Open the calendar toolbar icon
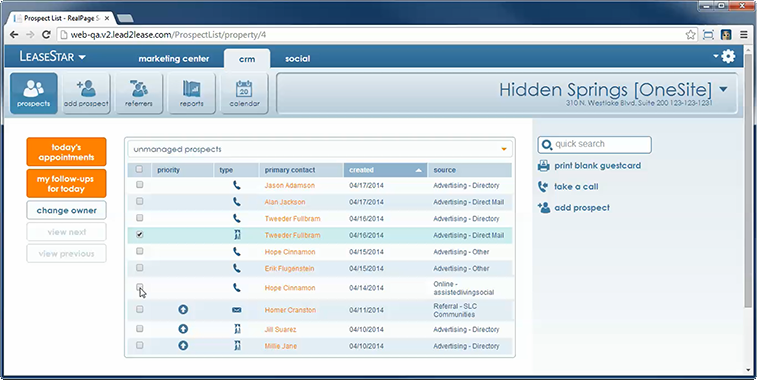757x380 pixels. tap(244, 93)
